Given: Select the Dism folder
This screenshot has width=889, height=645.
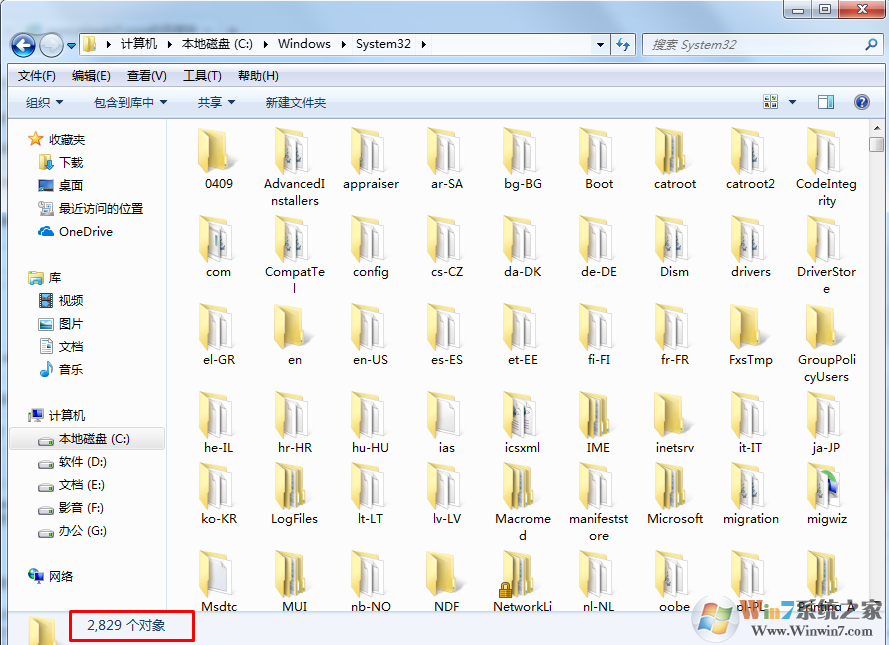Looking at the screenshot, I should [x=674, y=247].
